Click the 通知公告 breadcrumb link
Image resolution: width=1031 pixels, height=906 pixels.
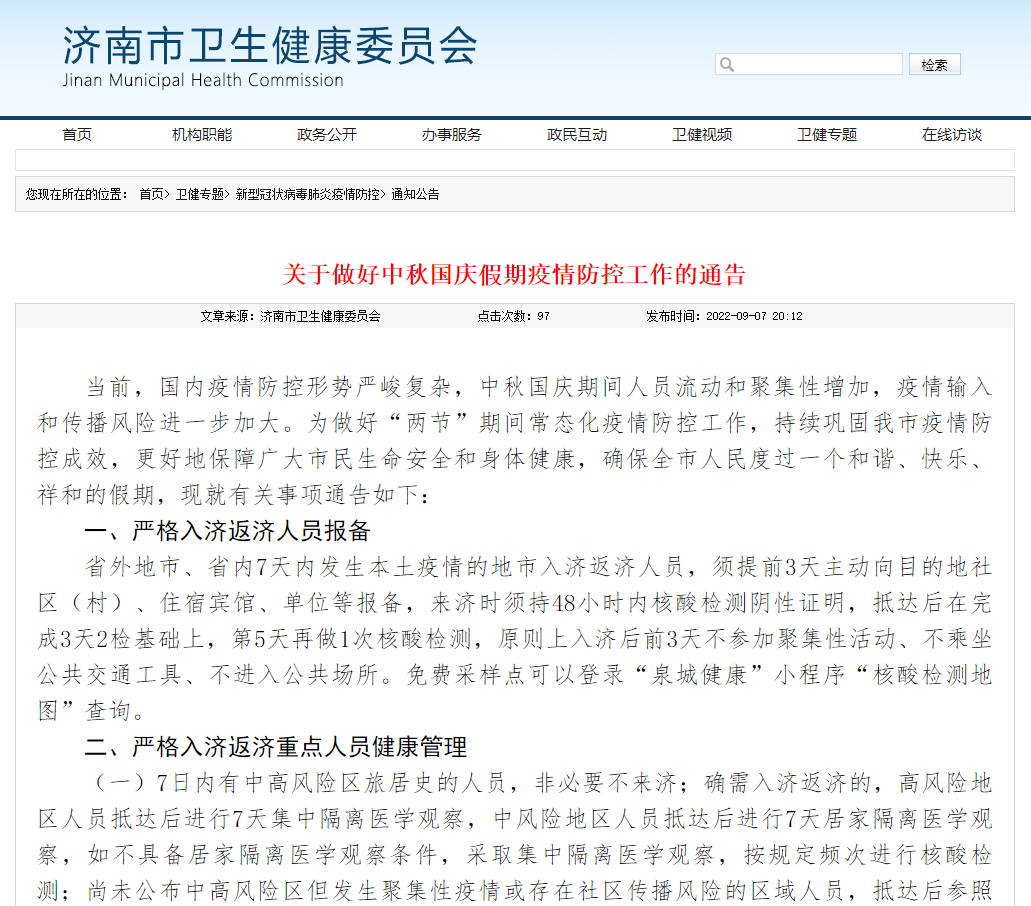click(x=415, y=194)
